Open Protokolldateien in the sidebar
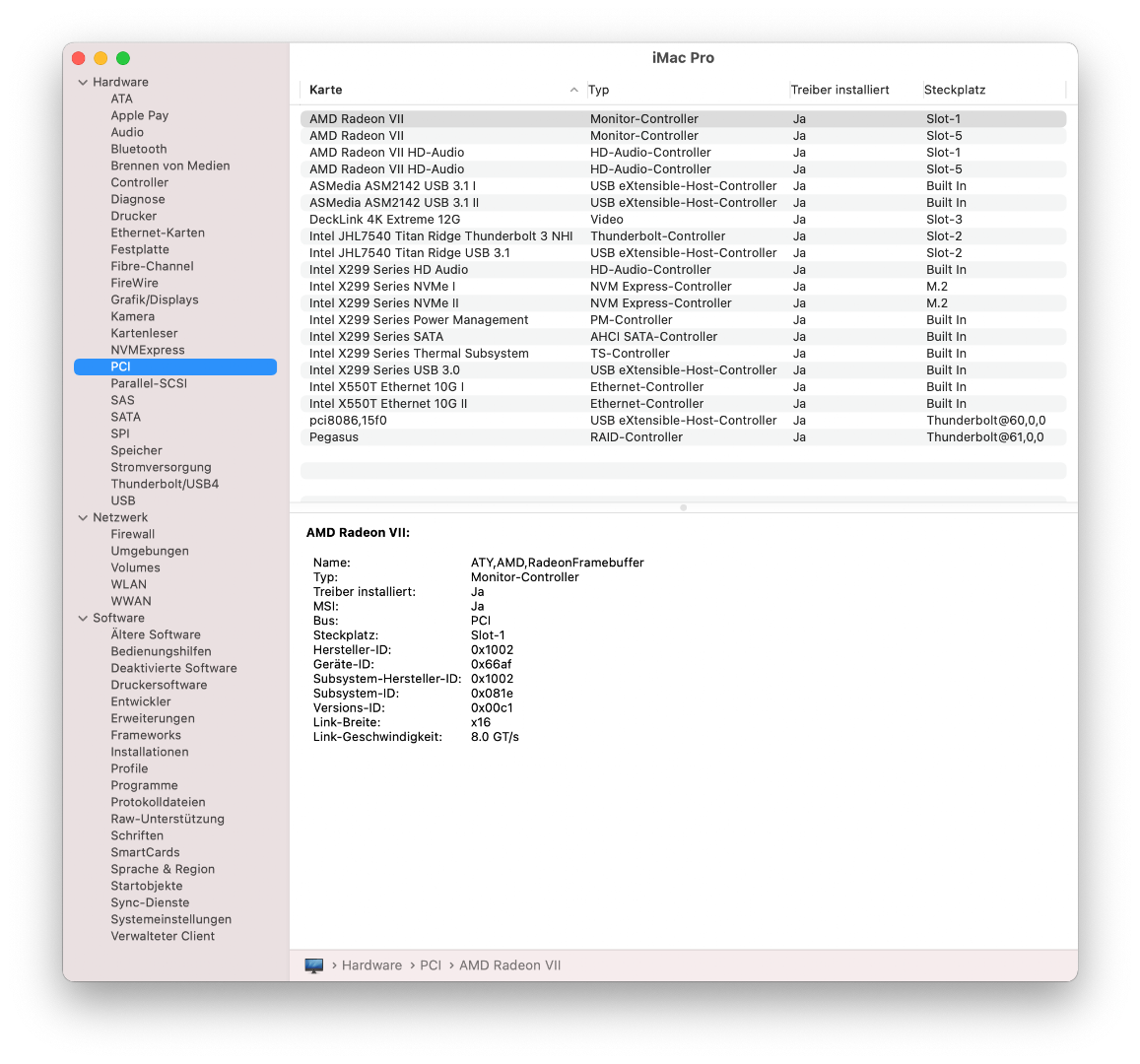Screen dimensions: 1140x1064 coord(158,802)
